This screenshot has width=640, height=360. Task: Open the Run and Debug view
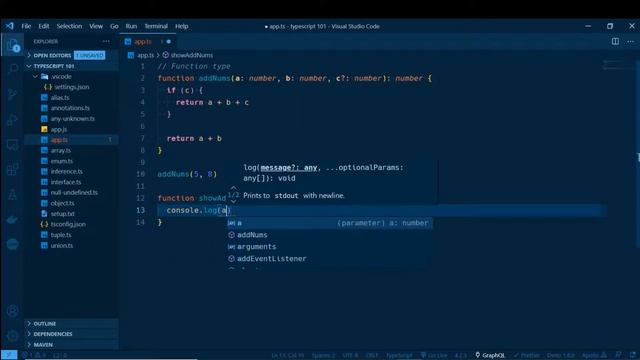point(13,120)
